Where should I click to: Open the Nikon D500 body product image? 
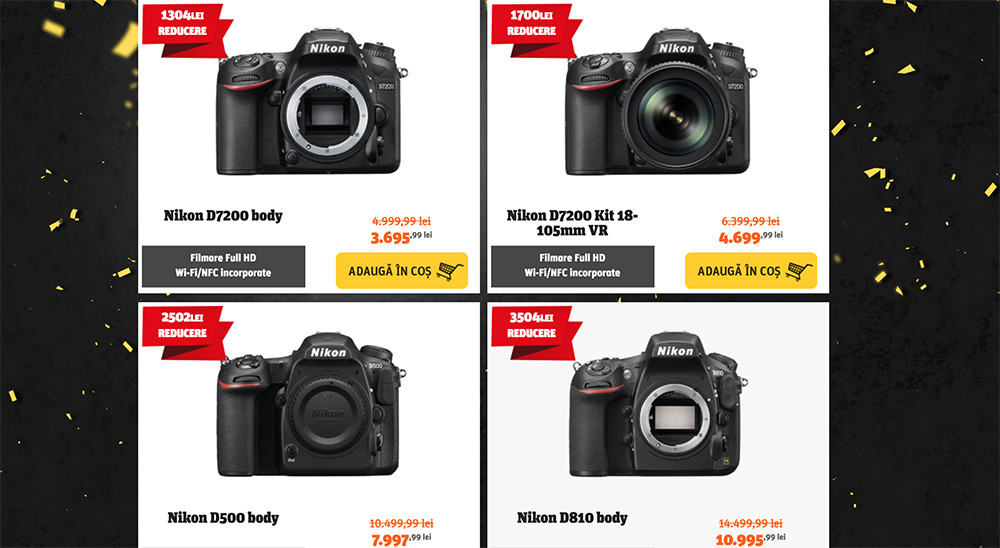[x=310, y=404]
